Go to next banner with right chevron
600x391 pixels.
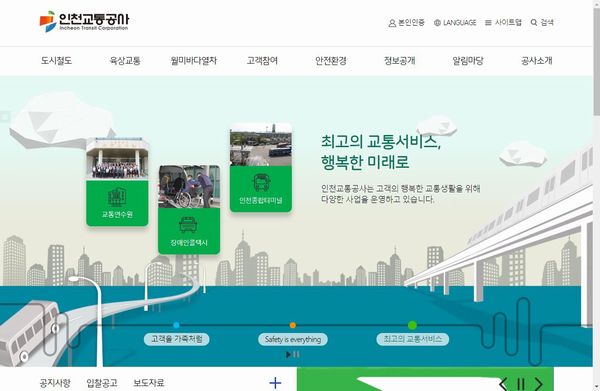(538, 384)
